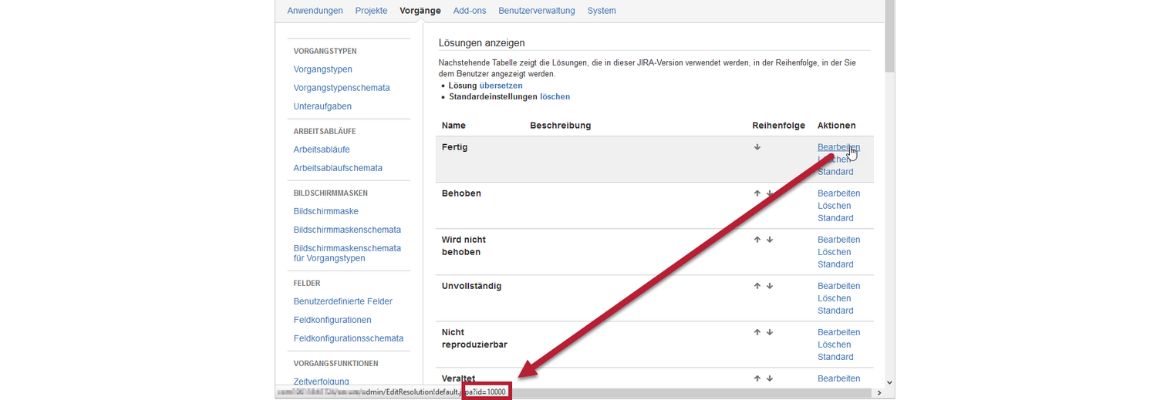This screenshot has height=400, width=1170.
Task: Click down arrow for Unvollständig row
Action: [769, 286]
